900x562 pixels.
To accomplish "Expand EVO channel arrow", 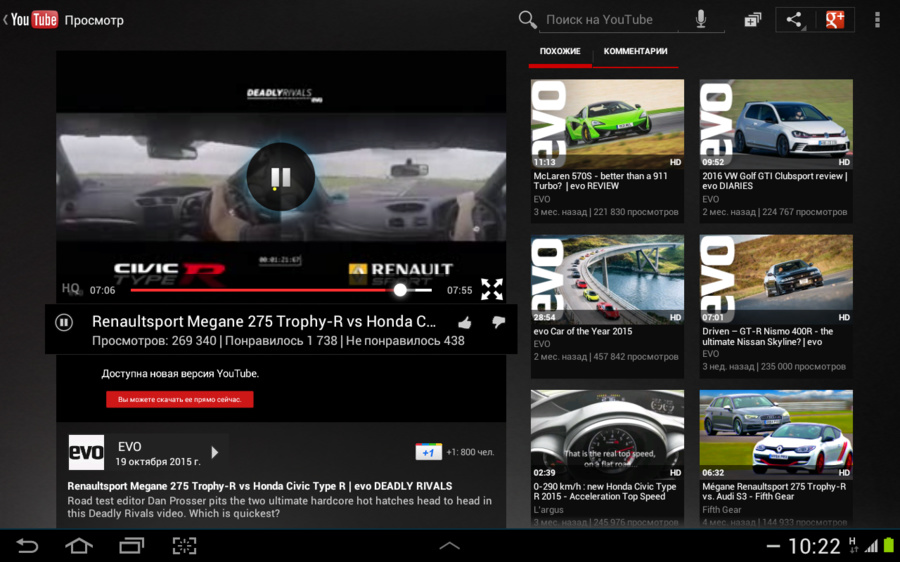I will coord(215,452).
